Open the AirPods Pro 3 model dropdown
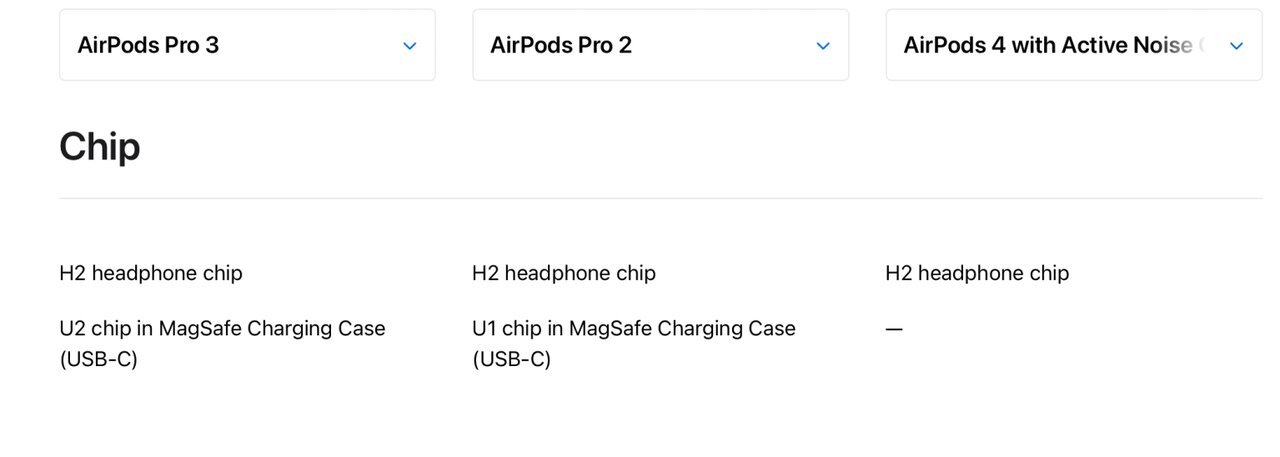Image resolution: width=1280 pixels, height=457 pixels. pyautogui.click(x=247, y=45)
